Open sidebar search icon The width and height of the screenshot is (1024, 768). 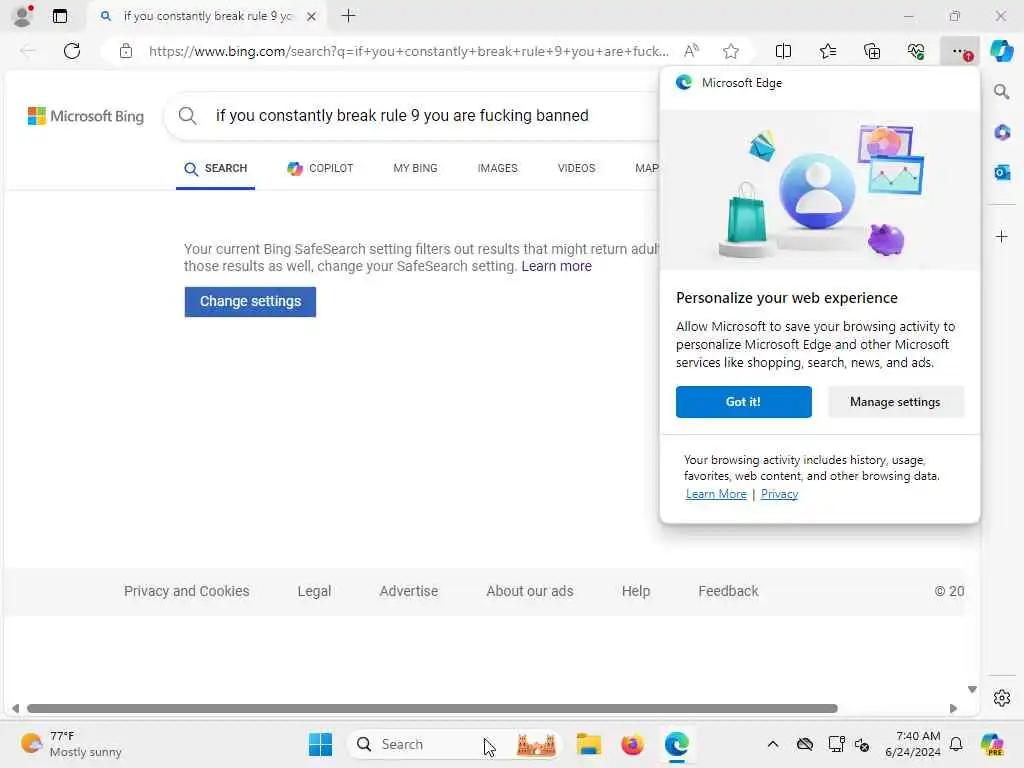(x=1002, y=92)
